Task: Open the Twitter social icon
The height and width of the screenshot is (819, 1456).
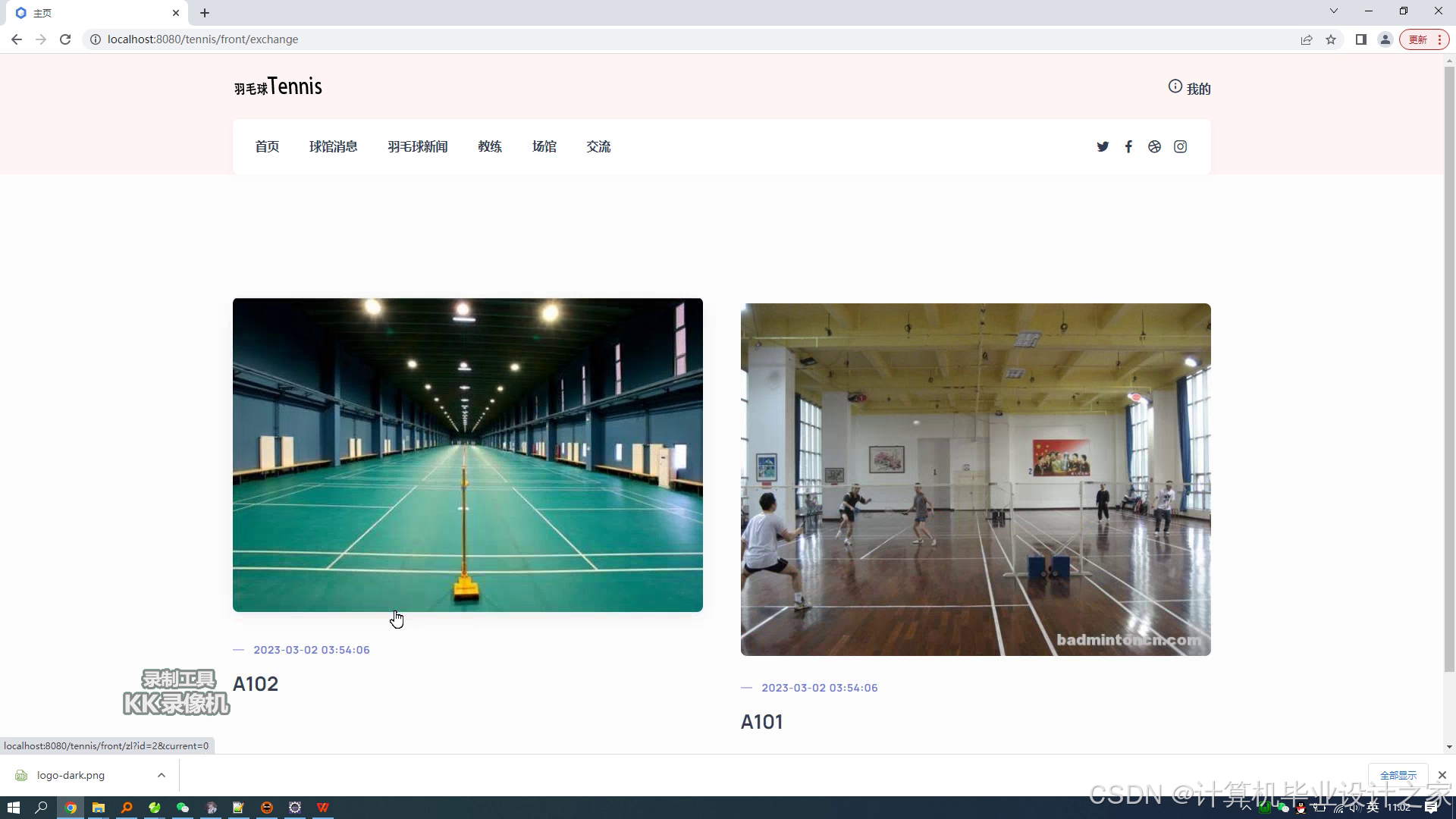Action: 1103,146
